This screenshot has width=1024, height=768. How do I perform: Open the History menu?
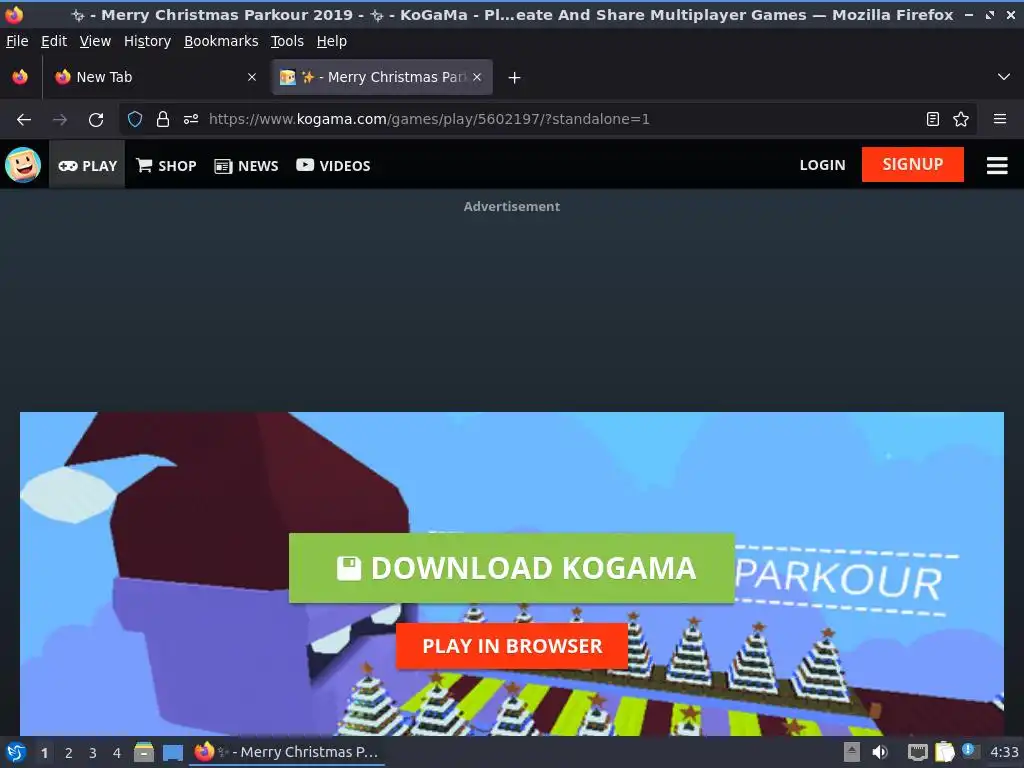click(147, 41)
